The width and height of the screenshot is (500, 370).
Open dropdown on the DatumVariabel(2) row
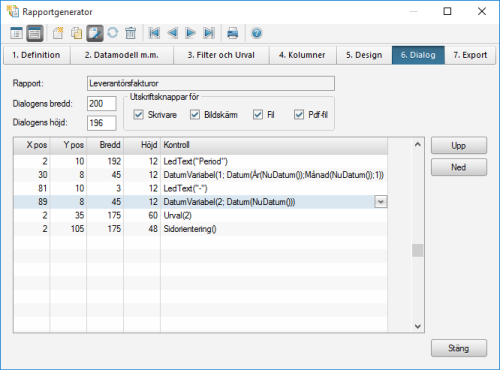click(x=381, y=202)
